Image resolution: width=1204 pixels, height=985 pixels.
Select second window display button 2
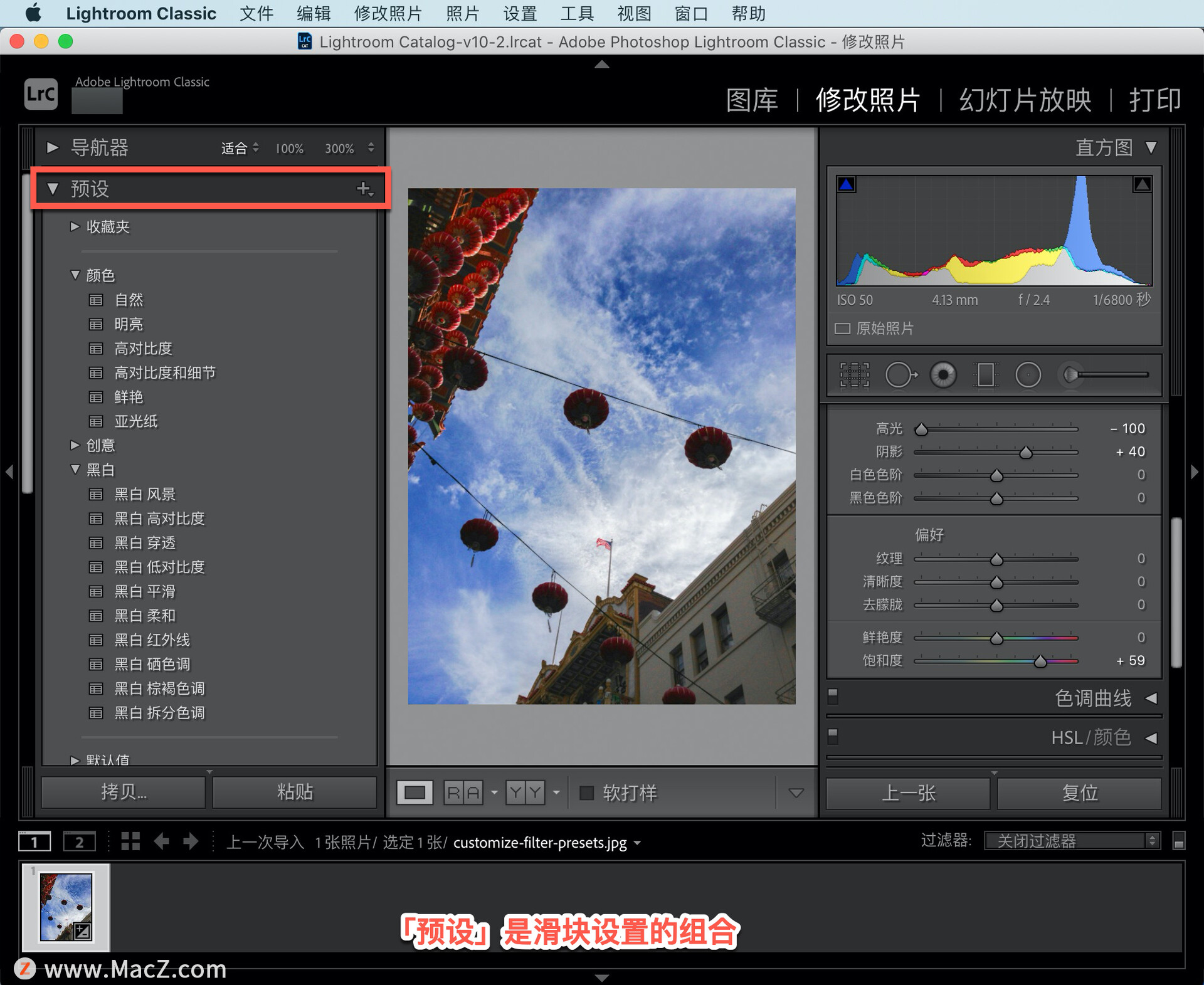pos(79,841)
